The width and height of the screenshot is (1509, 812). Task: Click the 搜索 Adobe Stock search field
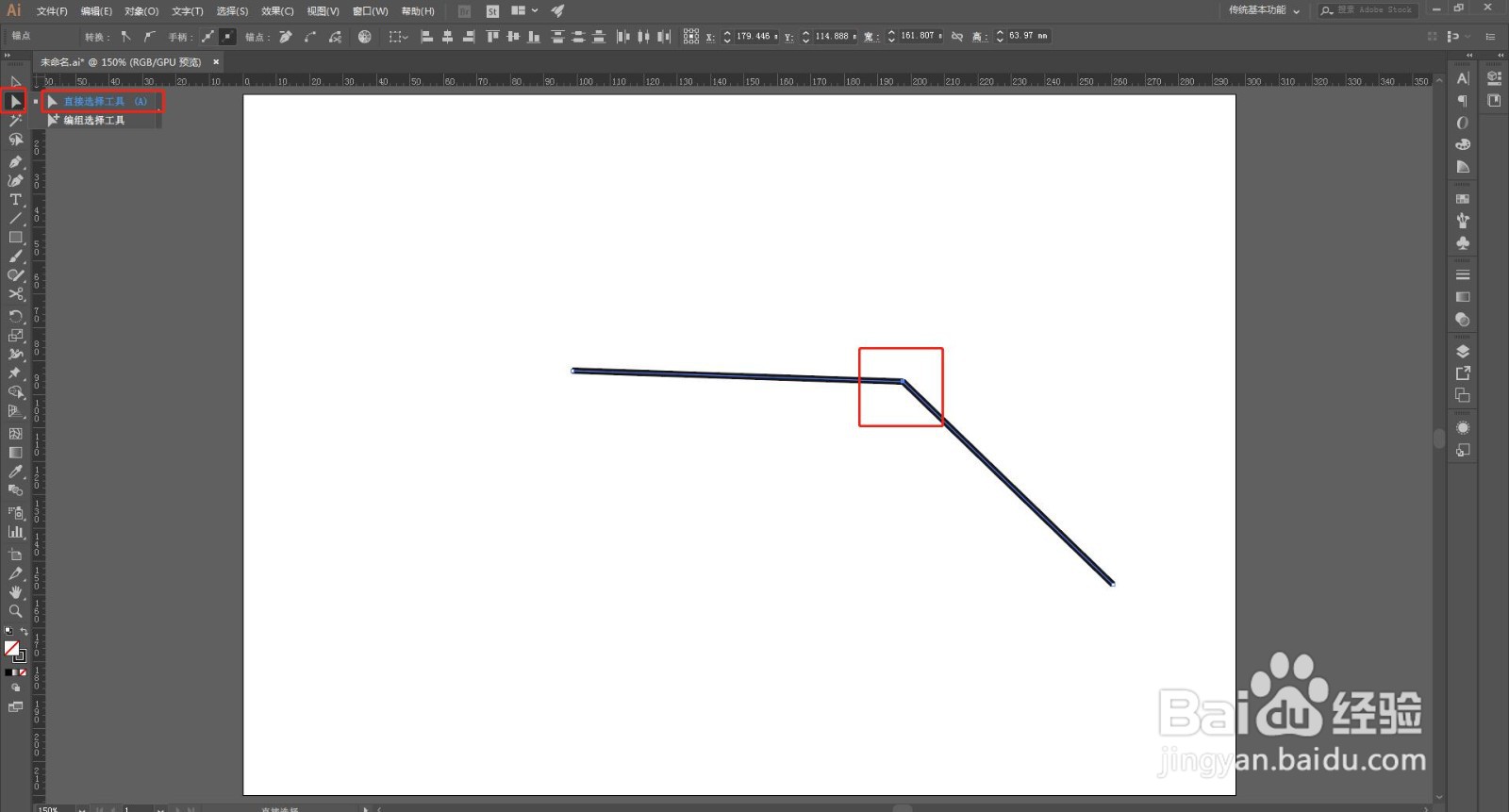pos(1367,10)
